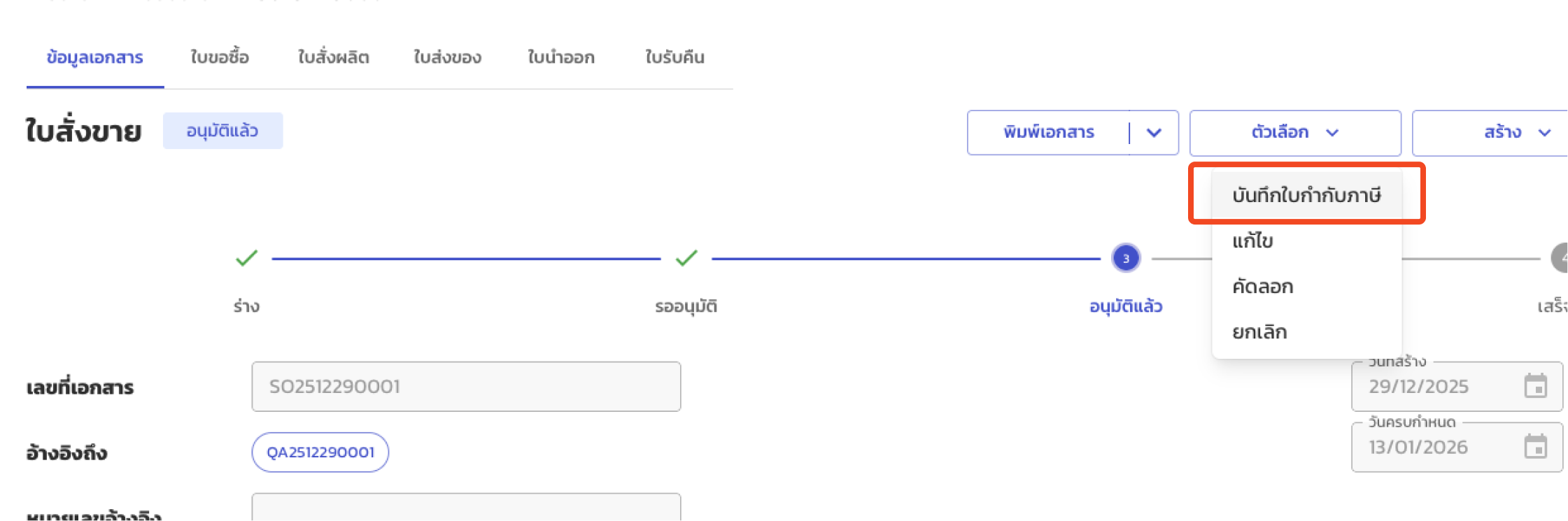Switch to the ใบส่งของ tab
Image resolution: width=1568 pixels, height=521 pixels.
(447, 57)
